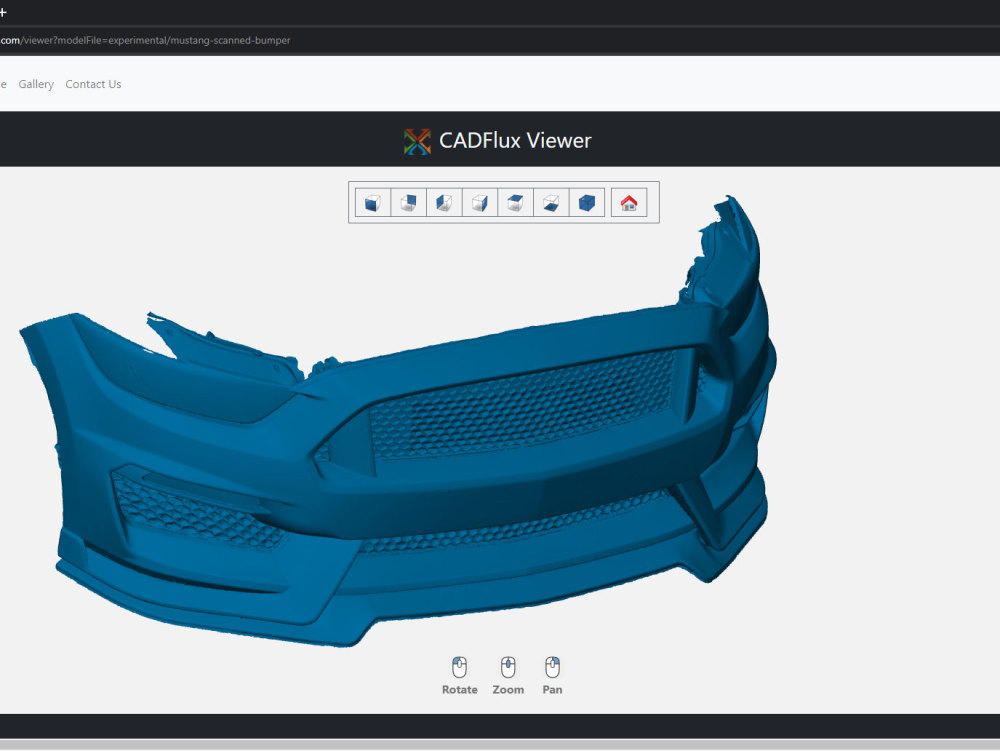
Task: Select the front view cube icon
Action: (x=372, y=203)
